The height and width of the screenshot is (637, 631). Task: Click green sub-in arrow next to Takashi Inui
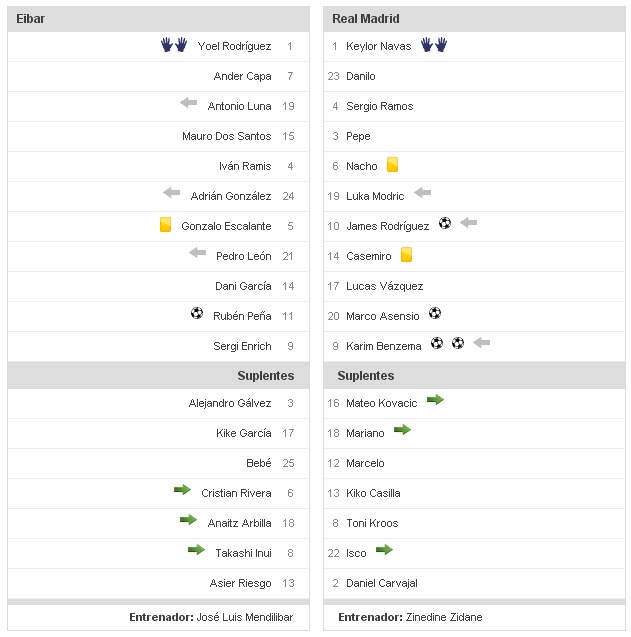[196, 550]
